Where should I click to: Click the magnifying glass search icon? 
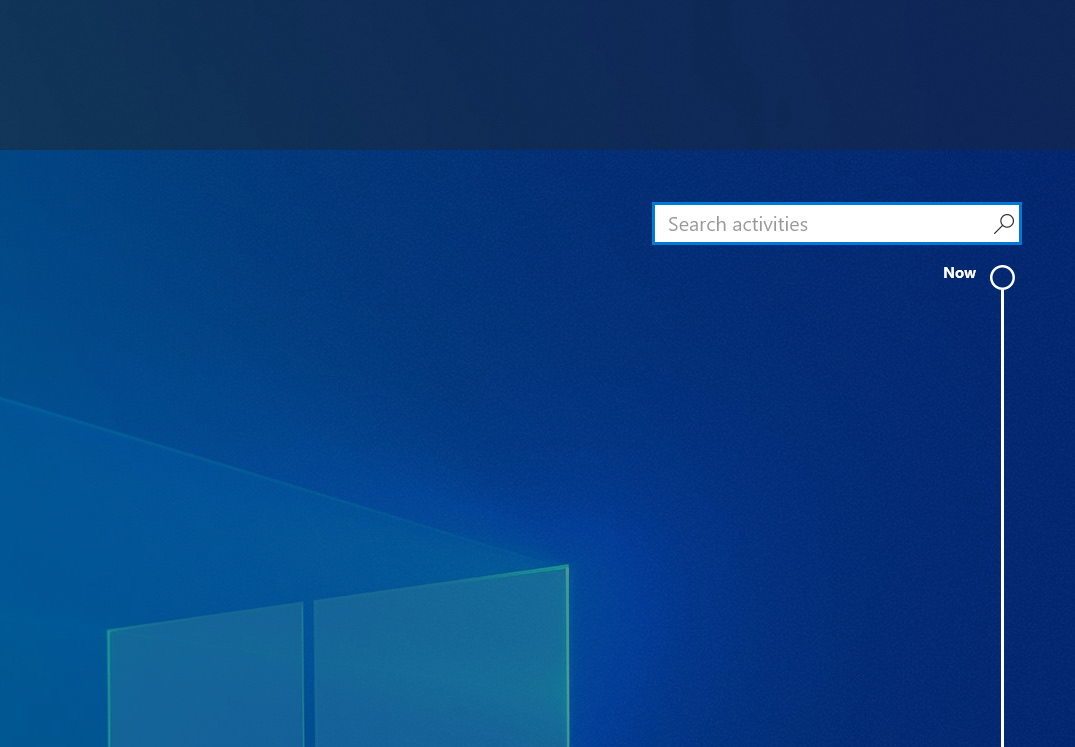[1004, 223]
